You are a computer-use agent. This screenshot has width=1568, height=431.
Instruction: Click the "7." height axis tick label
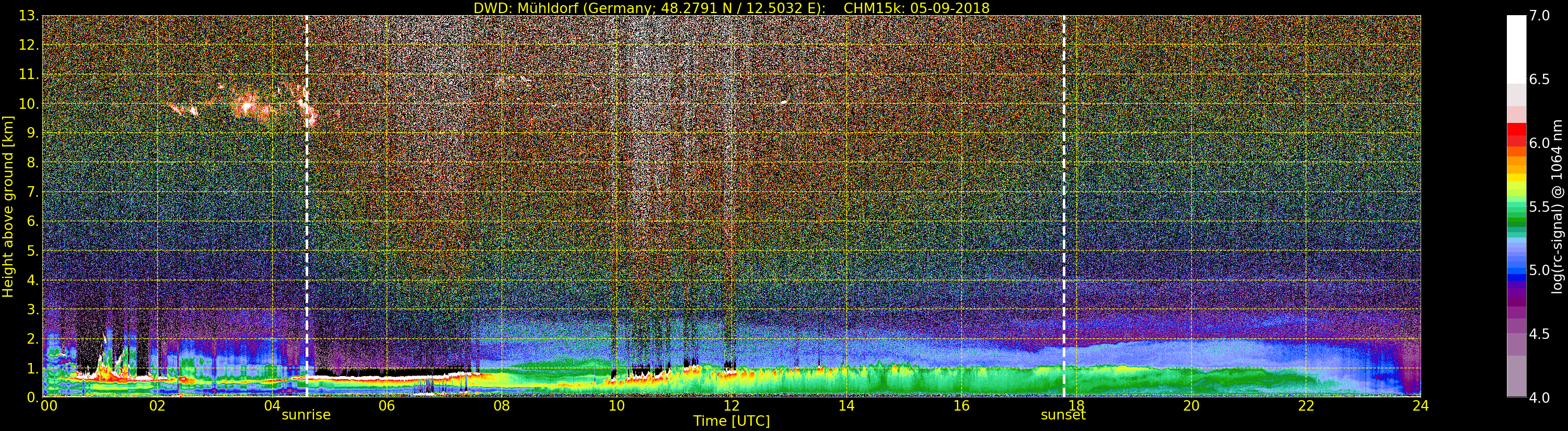32,192
